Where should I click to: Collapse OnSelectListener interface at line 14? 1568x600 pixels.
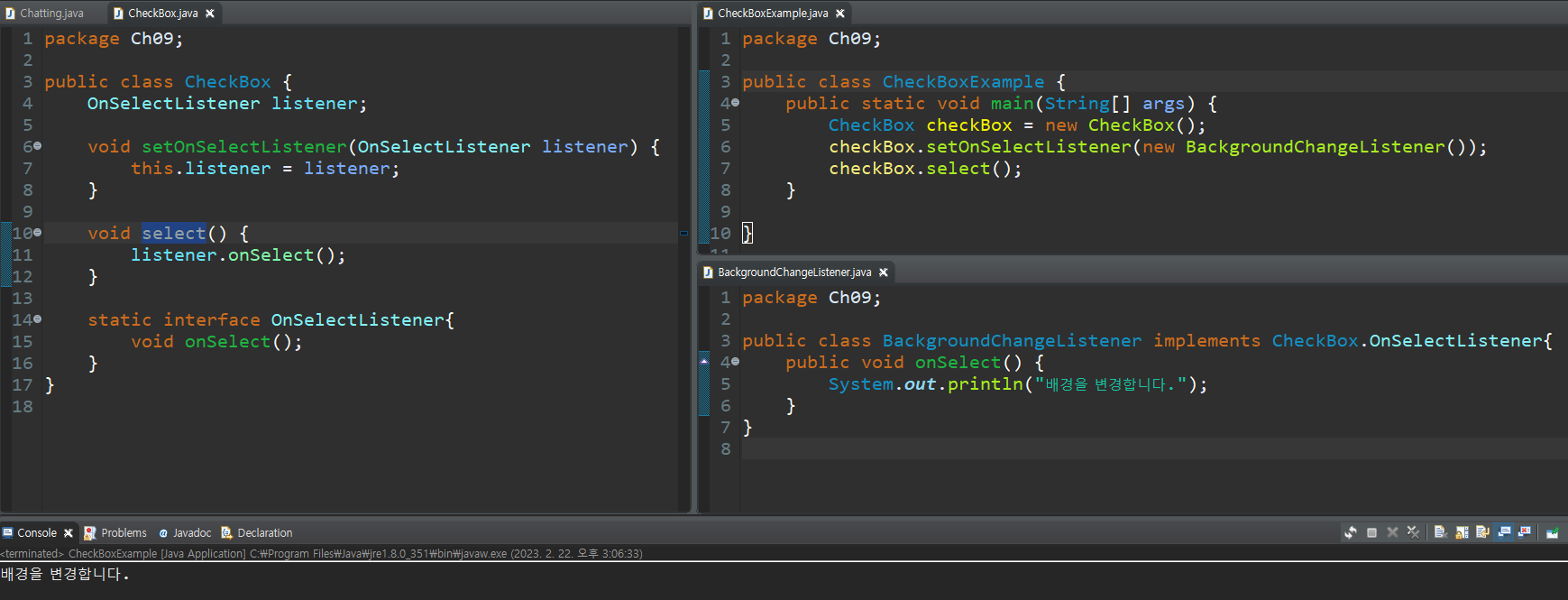click(x=37, y=319)
